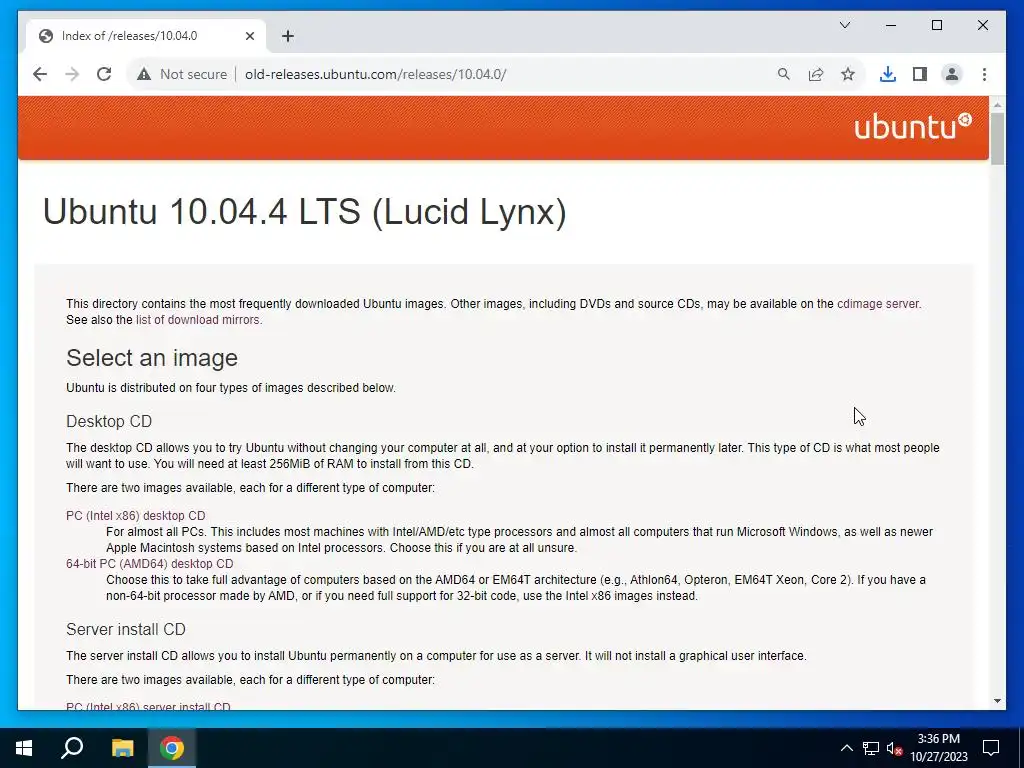Click the muted volume tray icon

pos(894,748)
